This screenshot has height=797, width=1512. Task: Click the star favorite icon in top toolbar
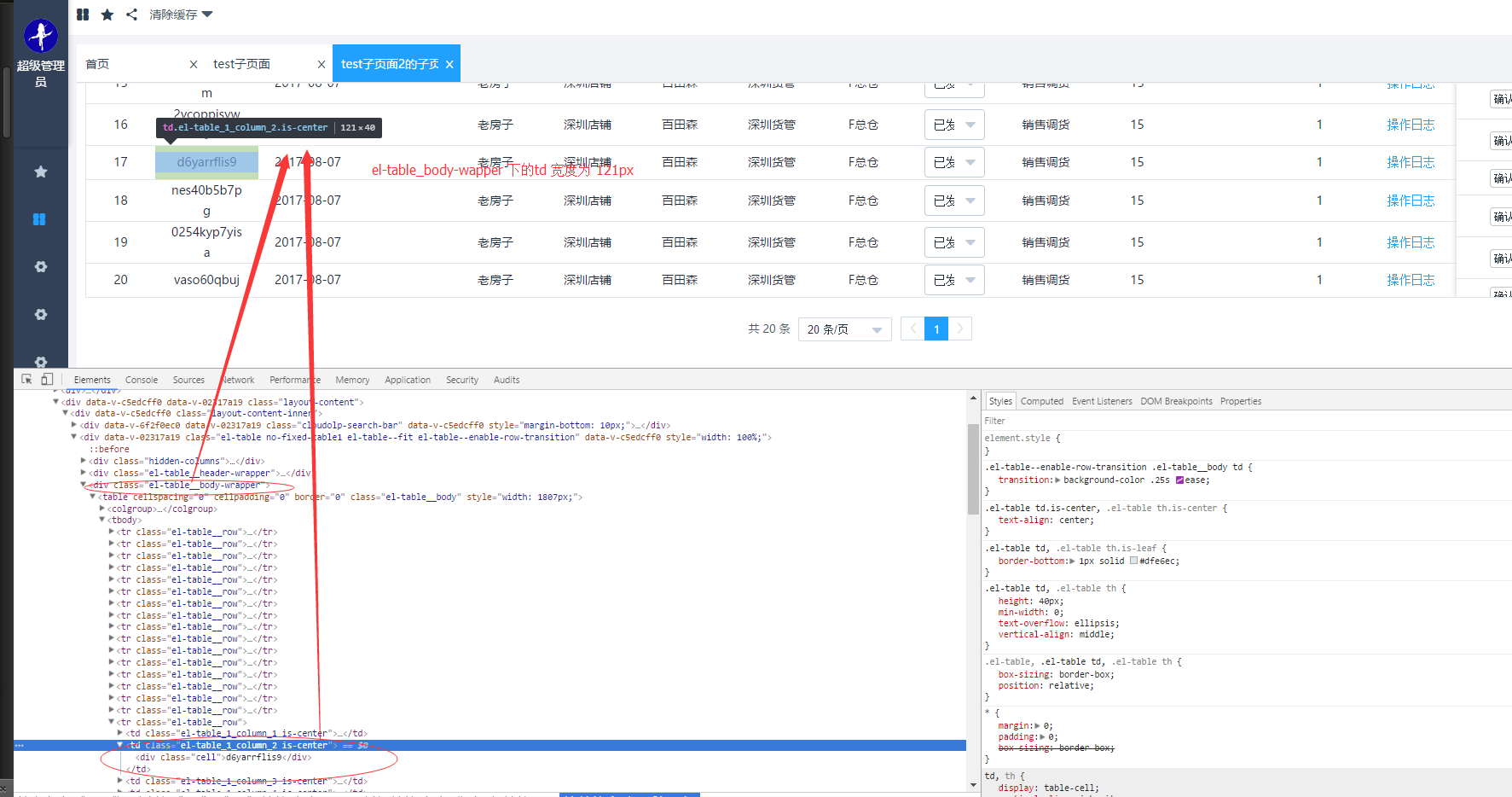pyautogui.click(x=107, y=14)
